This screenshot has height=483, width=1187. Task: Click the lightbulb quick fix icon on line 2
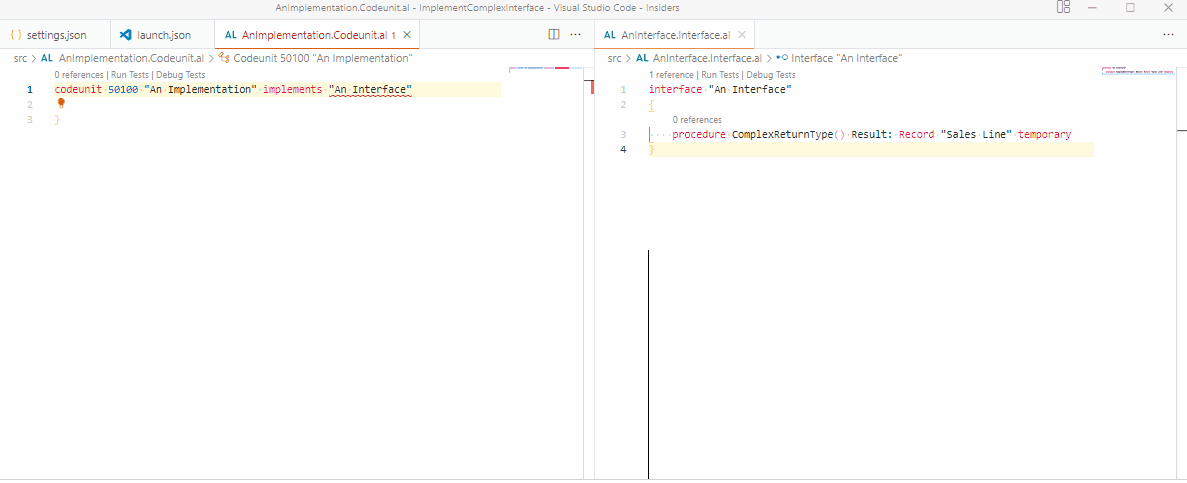(61, 104)
